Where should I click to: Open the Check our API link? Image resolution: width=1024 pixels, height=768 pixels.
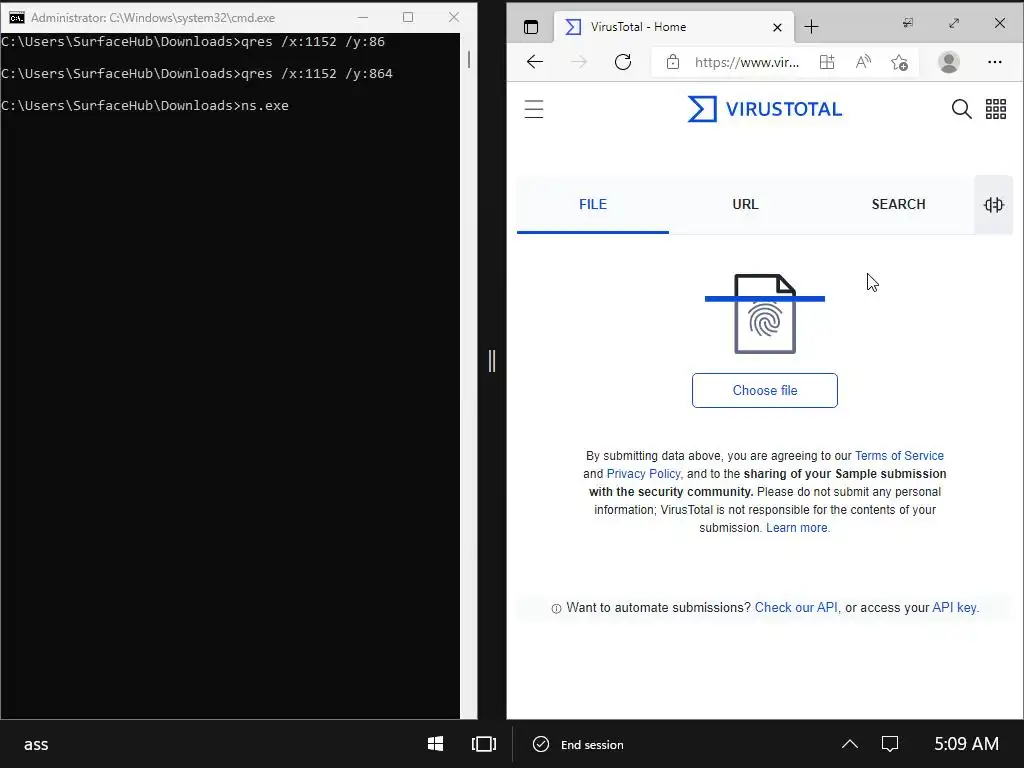click(x=796, y=607)
